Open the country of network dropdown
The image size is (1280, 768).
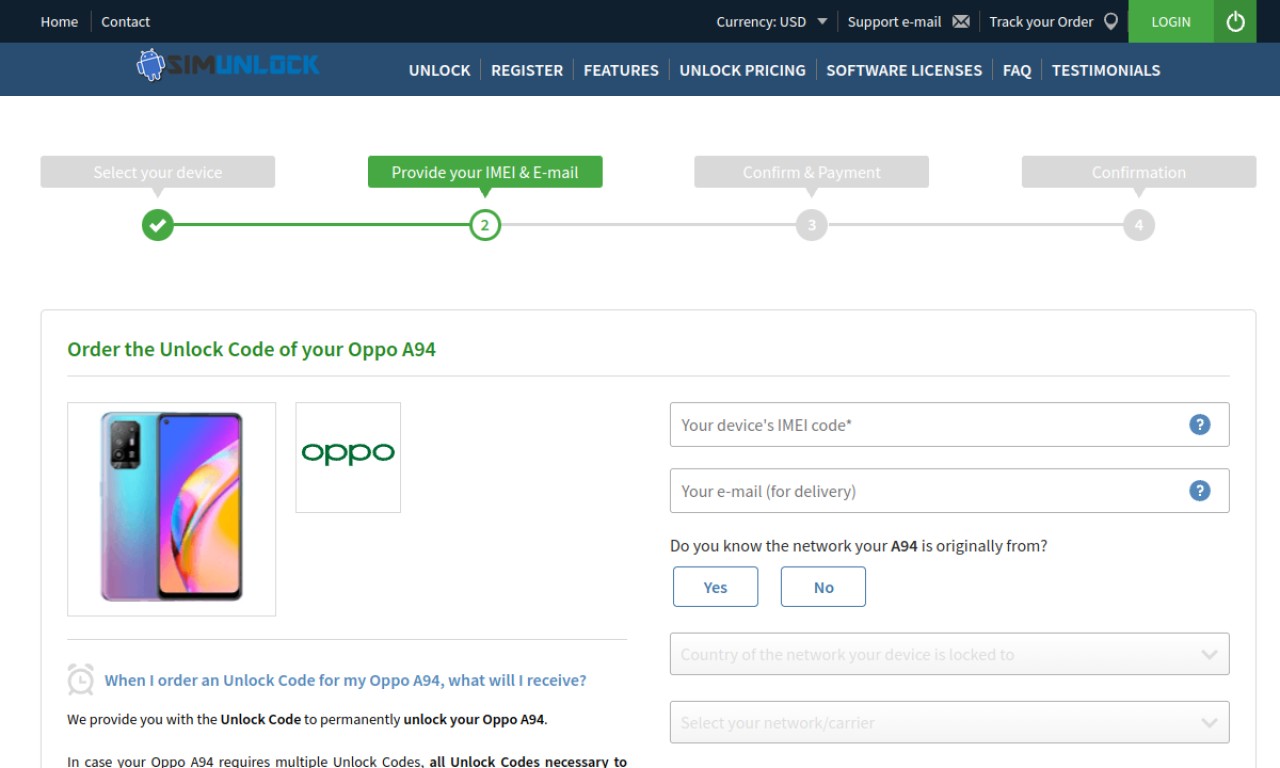coord(949,654)
